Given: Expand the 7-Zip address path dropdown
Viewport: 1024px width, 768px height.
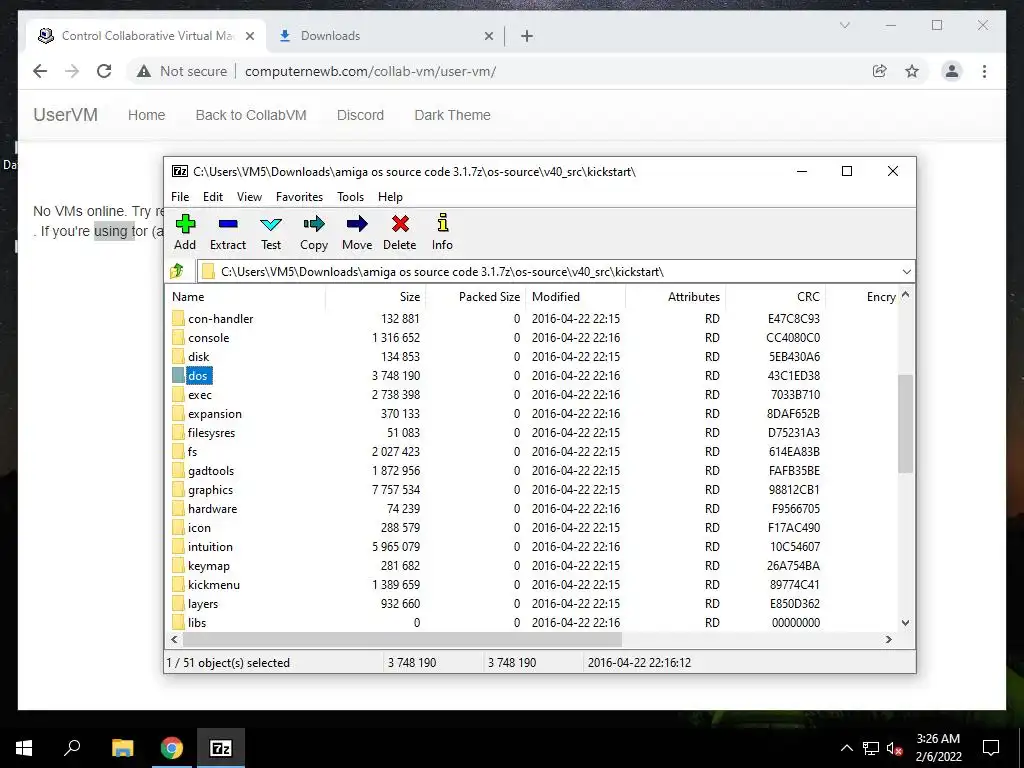Looking at the screenshot, I should [x=906, y=272].
